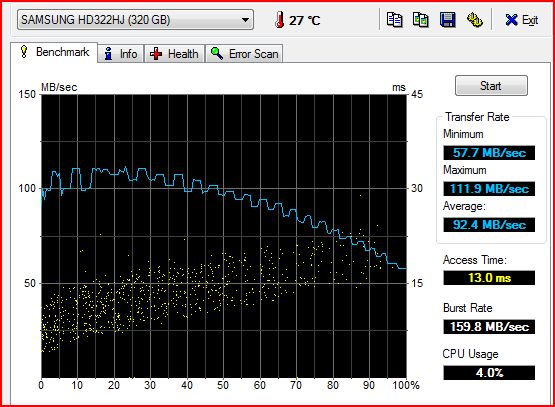Screen dimensions: 555x407
Task: Expand the drive selection dropdown arrow
Action: click(245, 20)
